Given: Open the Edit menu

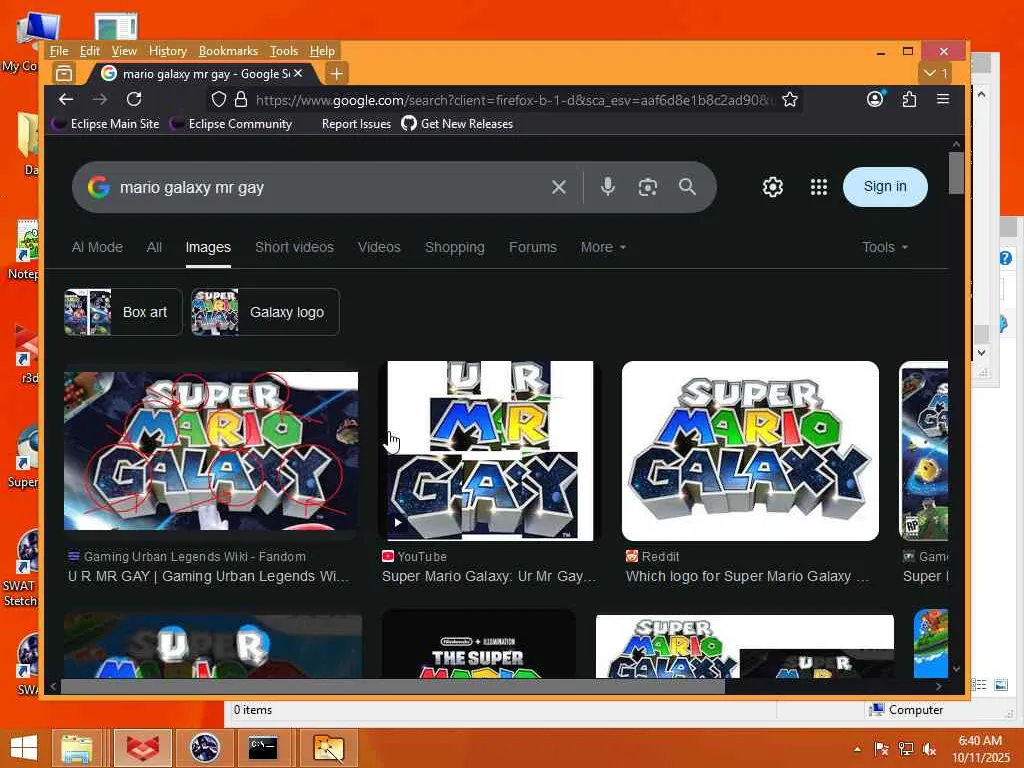Looking at the screenshot, I should 90,51.
